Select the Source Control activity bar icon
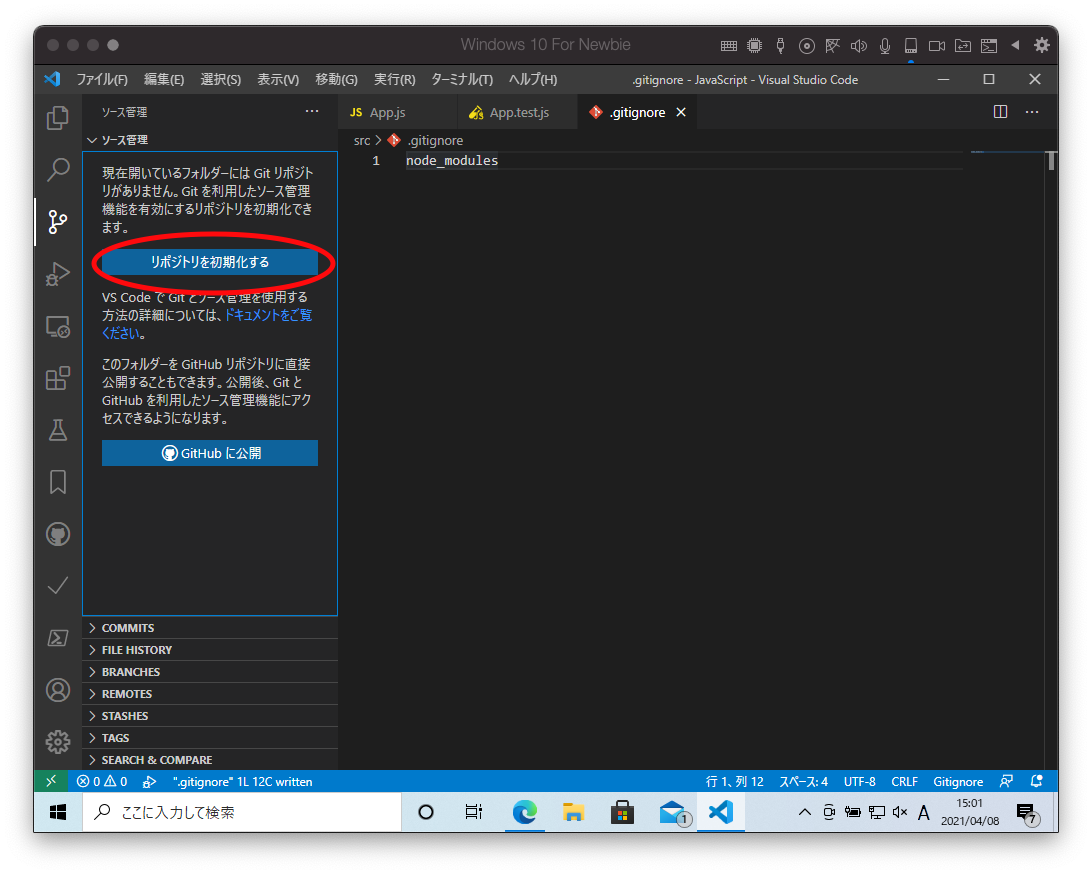The image size is (1092, 874). pos(58,222)
